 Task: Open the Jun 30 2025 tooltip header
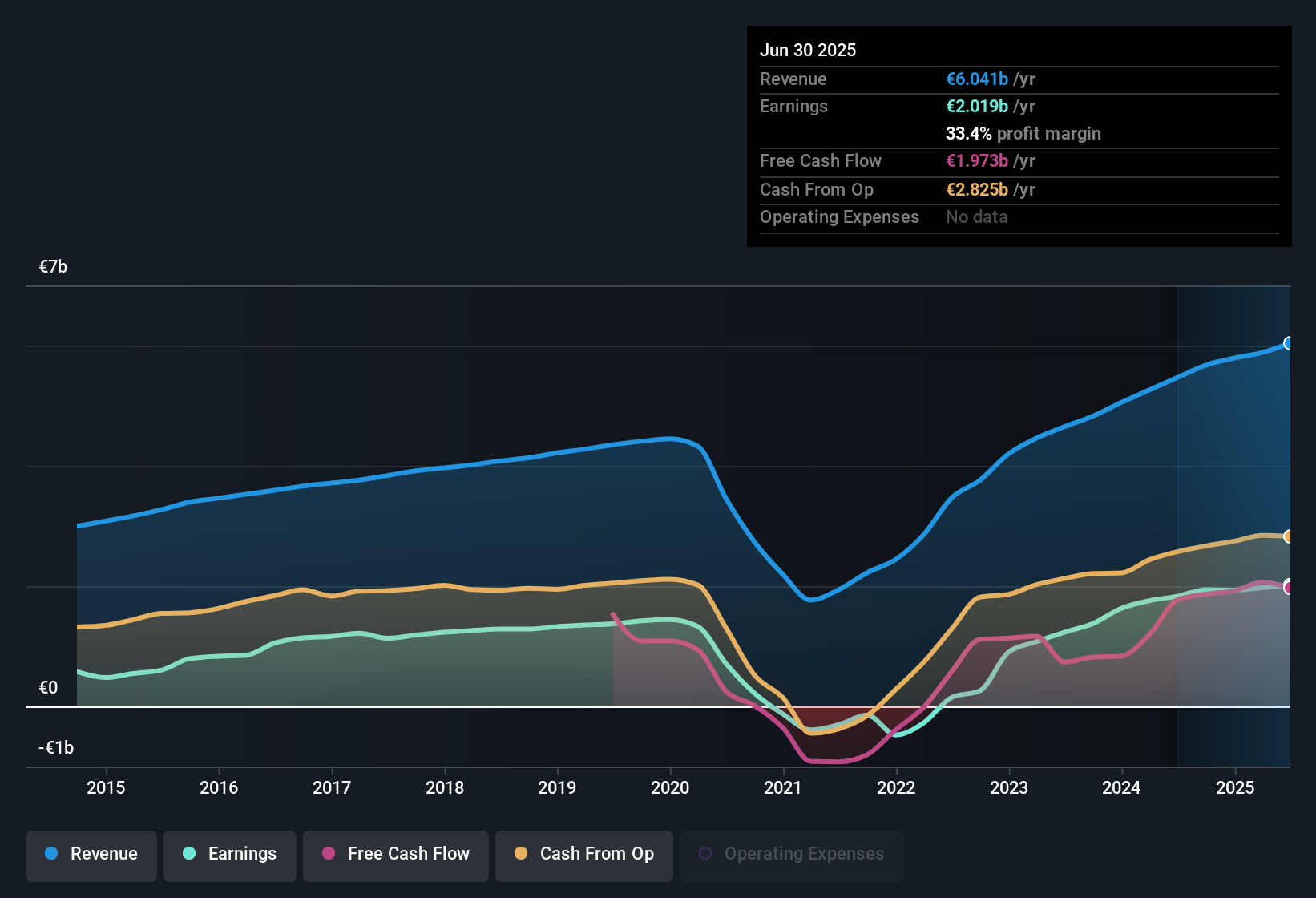tap(808, 50)
